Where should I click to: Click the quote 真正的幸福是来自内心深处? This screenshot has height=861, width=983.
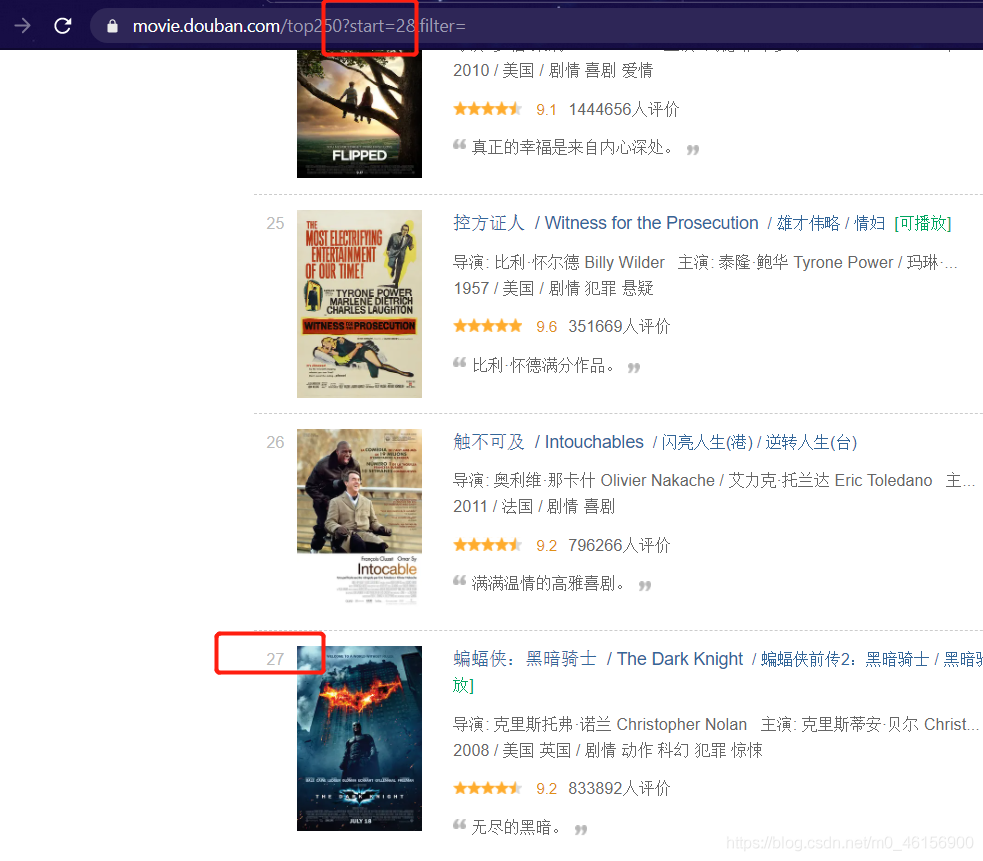click(573, 147)
